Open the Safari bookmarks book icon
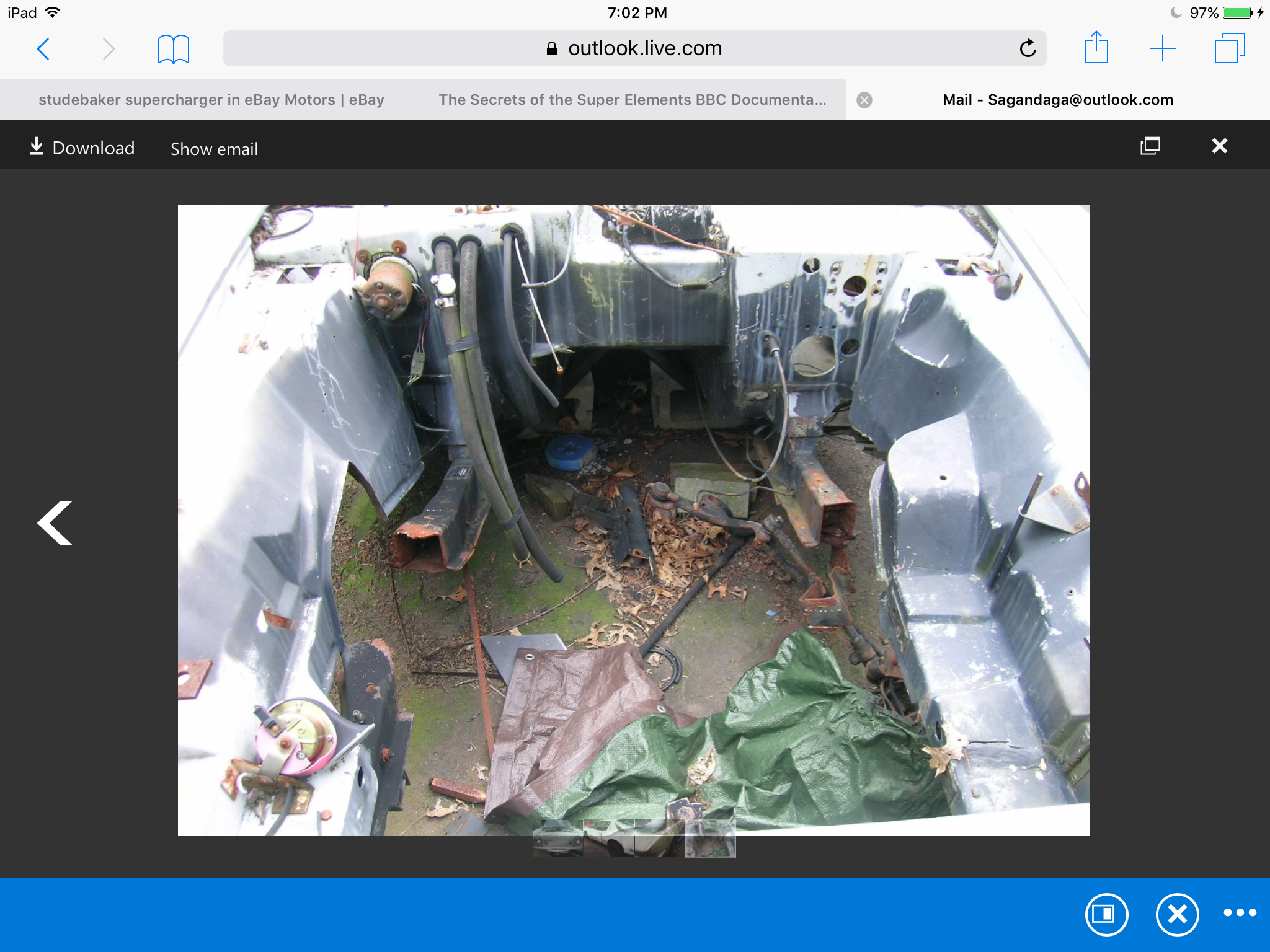 174,49
